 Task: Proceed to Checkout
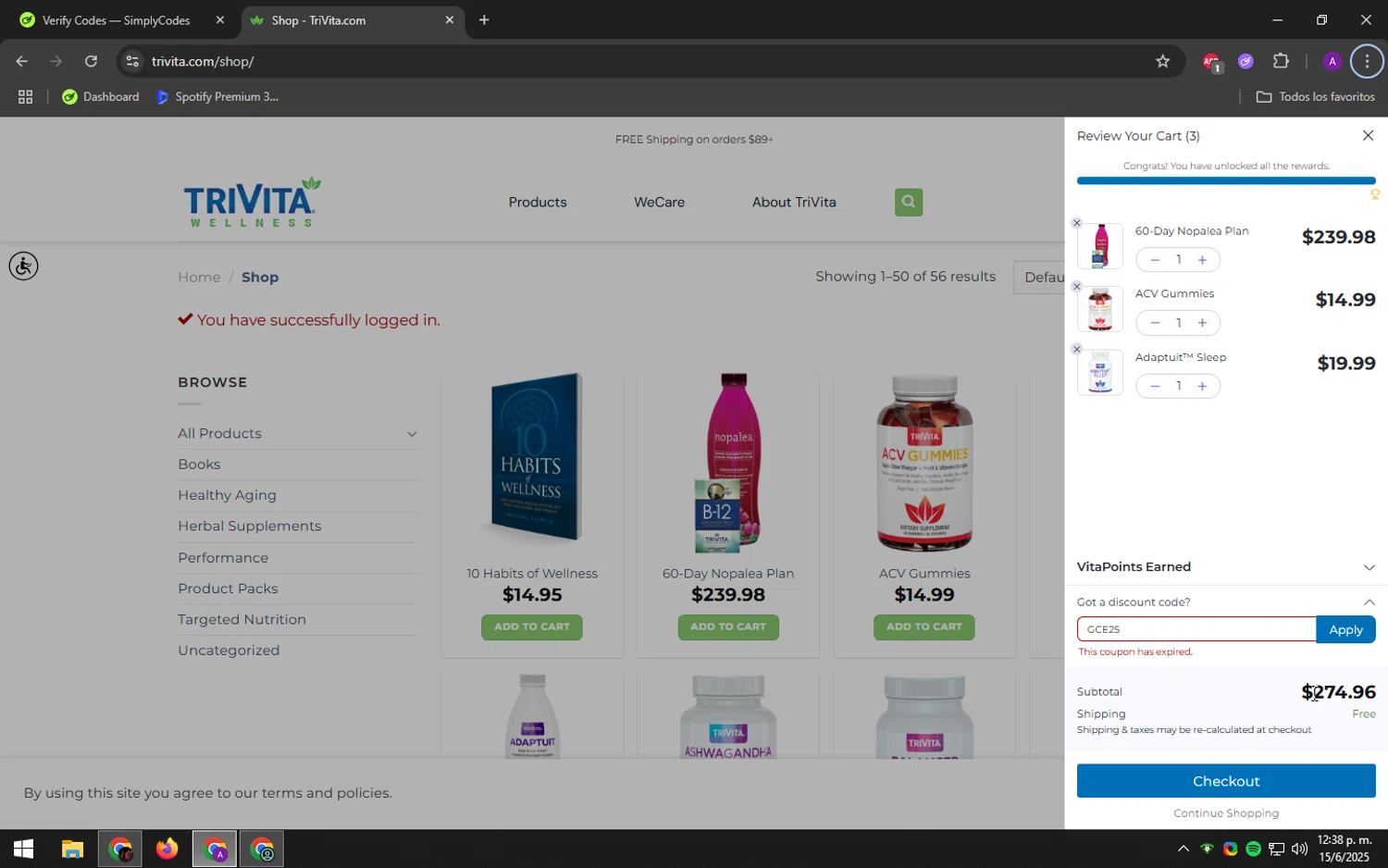click(1226, 781)
